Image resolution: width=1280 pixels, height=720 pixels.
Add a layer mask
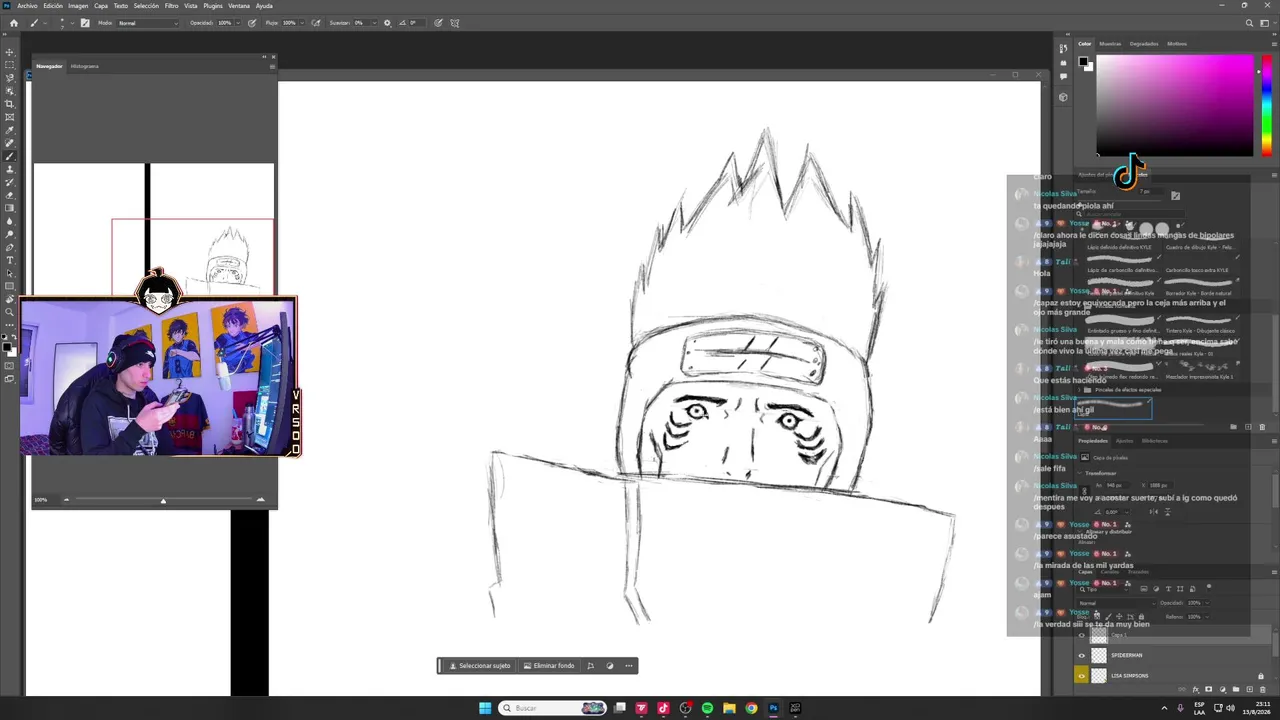pos(1209,689)
